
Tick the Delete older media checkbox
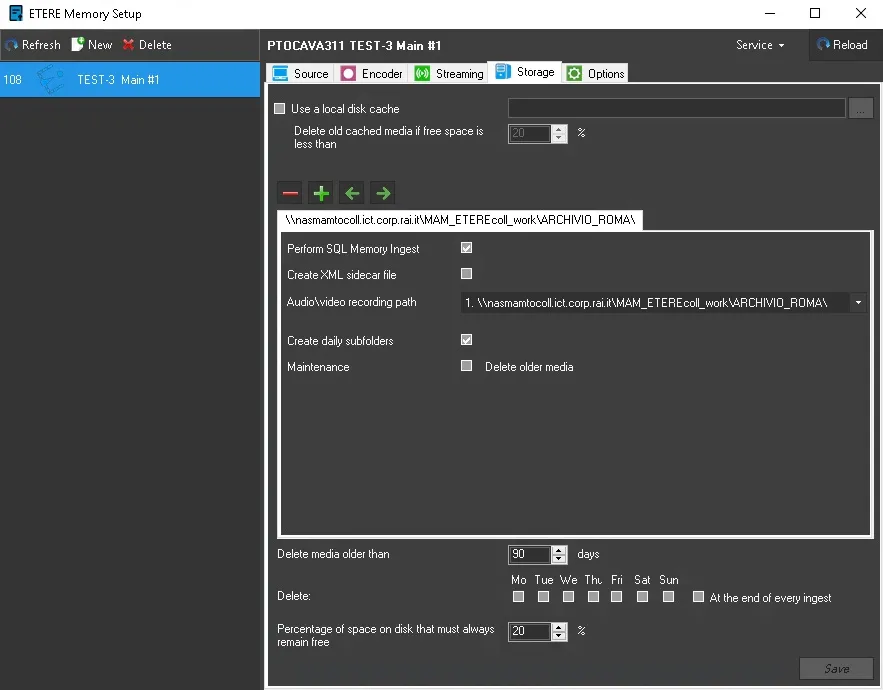tap(466, 366)
